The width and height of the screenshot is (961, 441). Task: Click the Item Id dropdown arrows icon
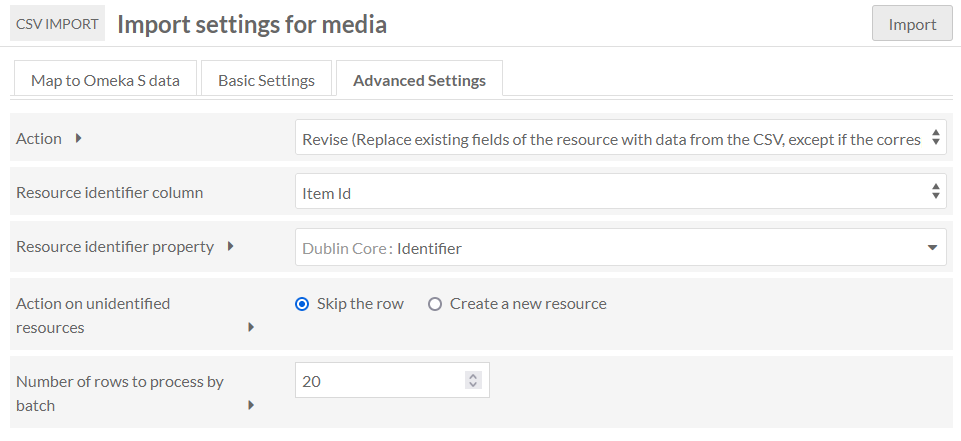click(935, 191)
